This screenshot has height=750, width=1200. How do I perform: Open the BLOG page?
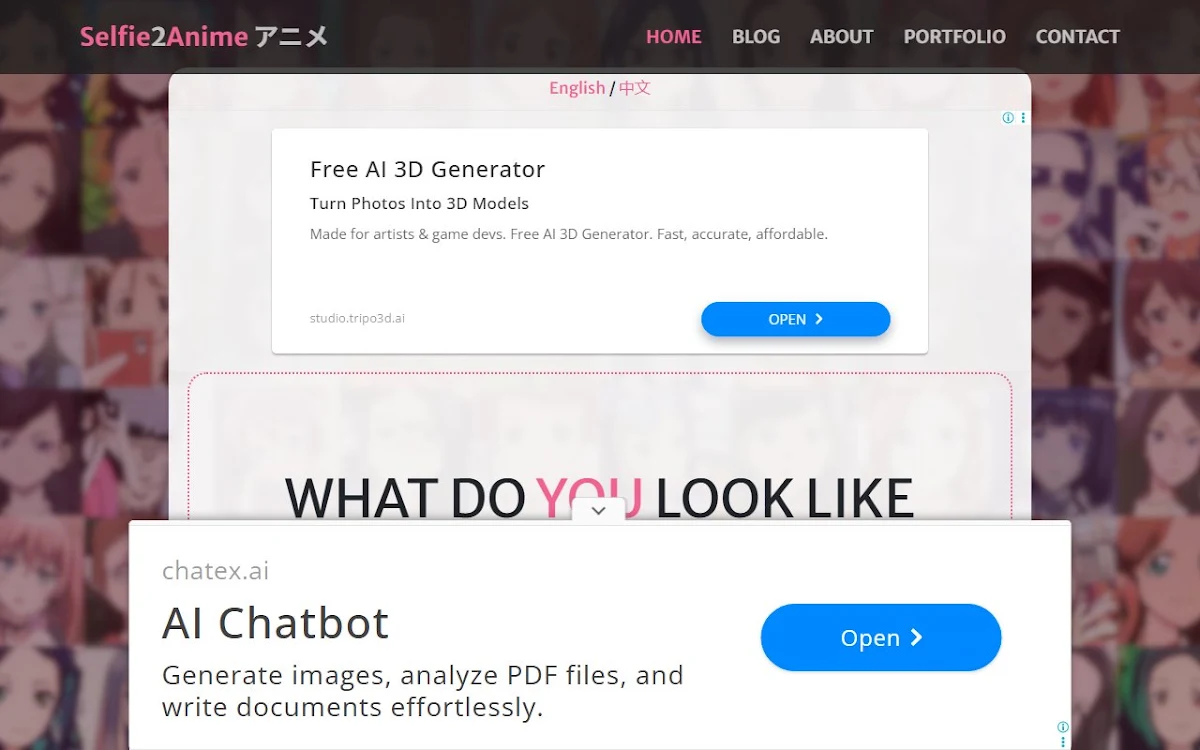[x=756, y=37]
